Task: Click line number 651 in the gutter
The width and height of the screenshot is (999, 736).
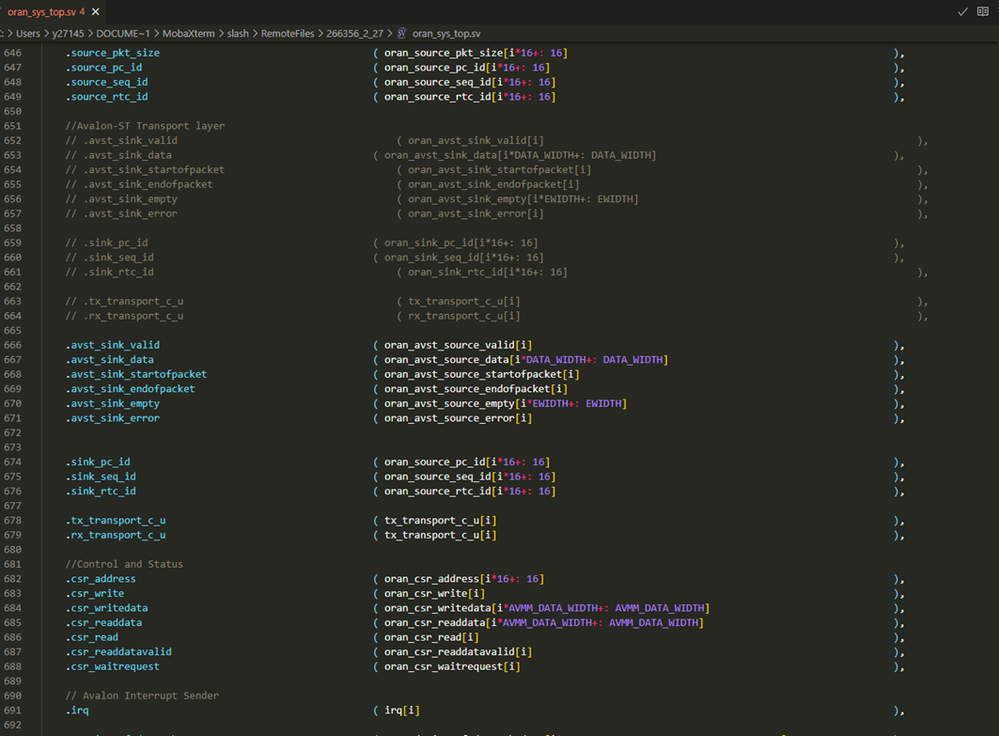Action: click(12, 126)
